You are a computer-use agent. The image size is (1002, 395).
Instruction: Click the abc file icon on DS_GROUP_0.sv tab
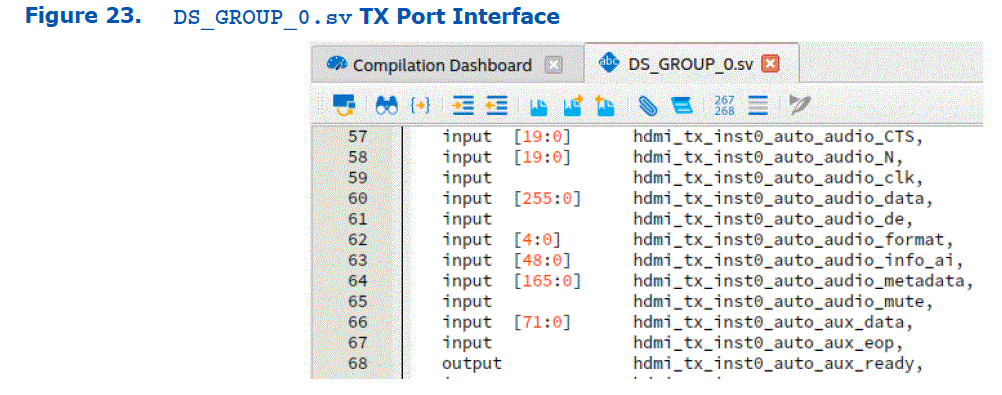[x=609, y=63]
